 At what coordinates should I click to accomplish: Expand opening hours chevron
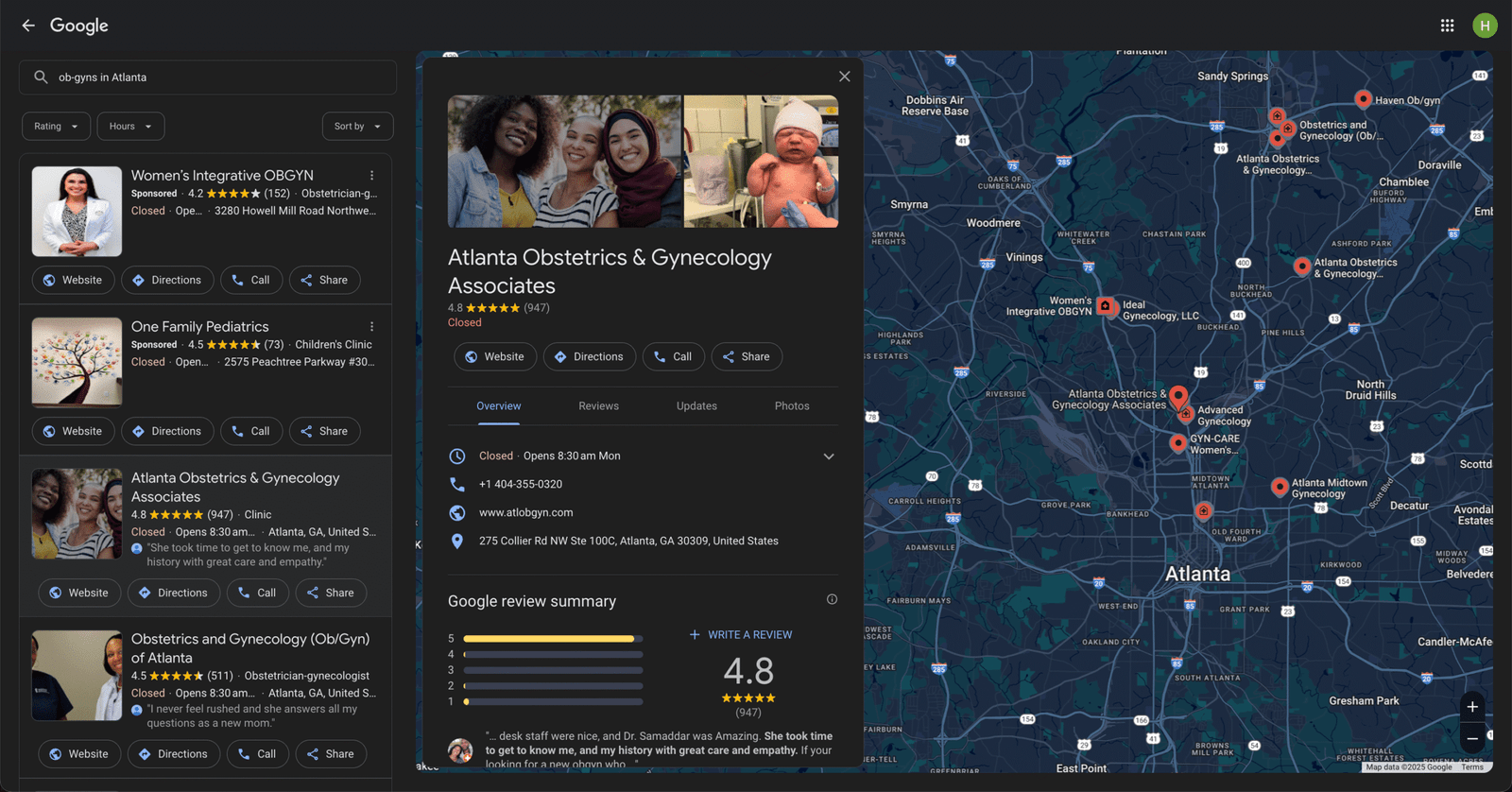click(x=829, y=456)
